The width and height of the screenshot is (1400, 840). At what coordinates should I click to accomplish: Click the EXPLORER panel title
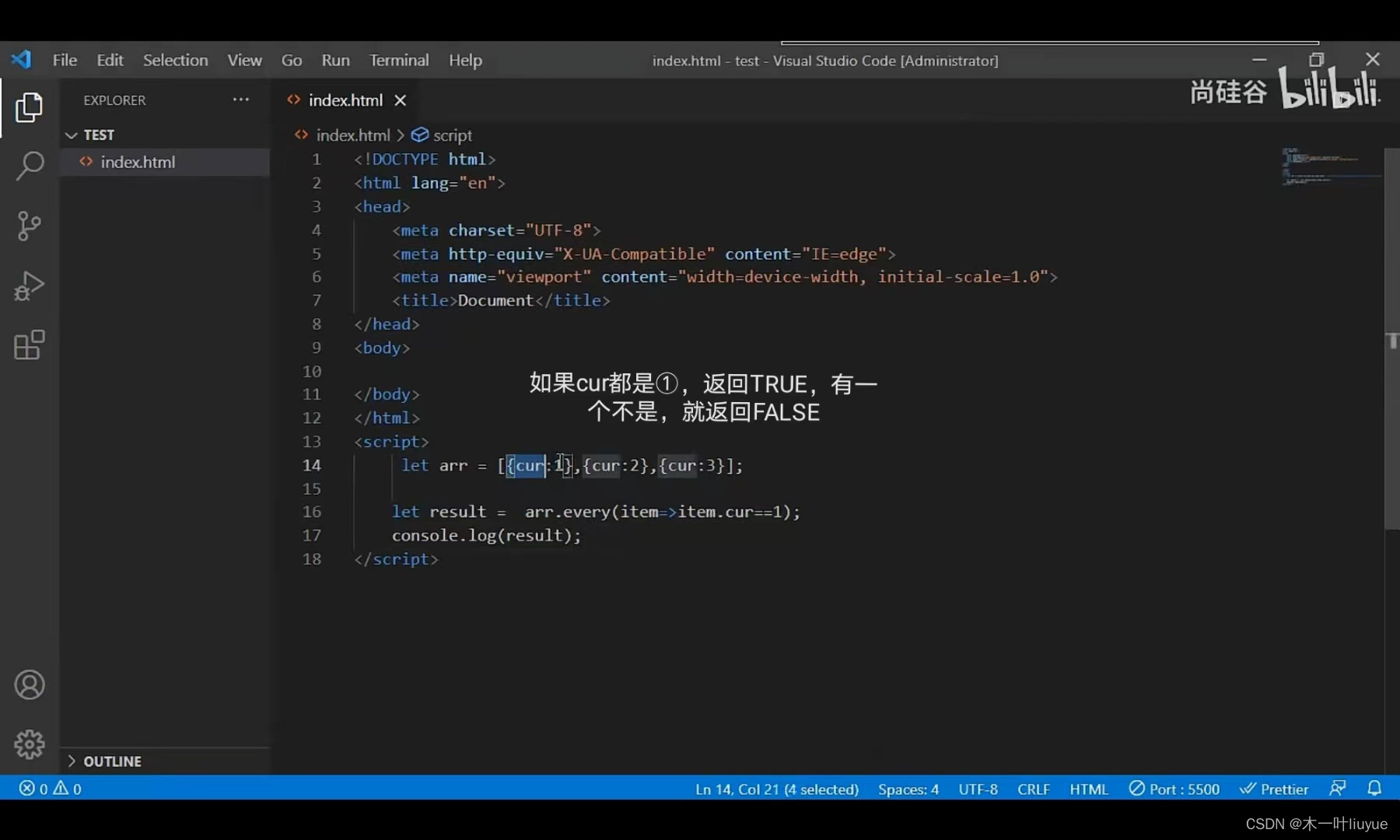click(x=114, y=100)
